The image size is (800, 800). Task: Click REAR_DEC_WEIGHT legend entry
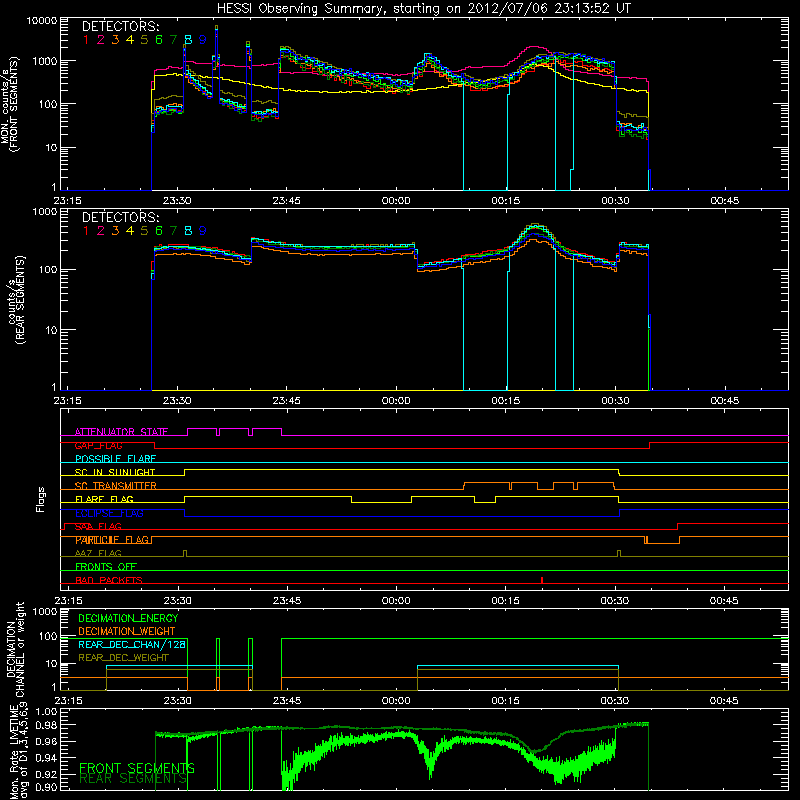click(123, 658)
